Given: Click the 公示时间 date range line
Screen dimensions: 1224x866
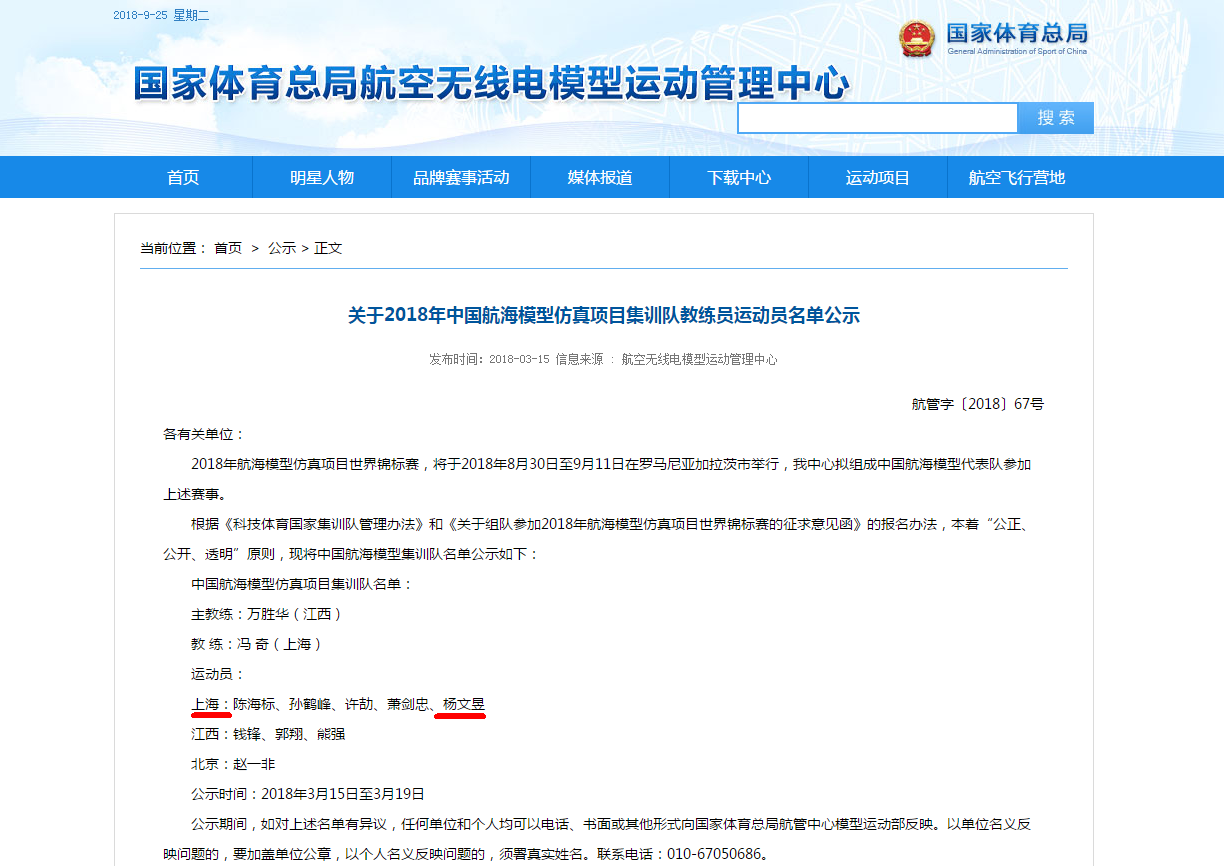Looking at the screenshot, I should coord(308,794).
